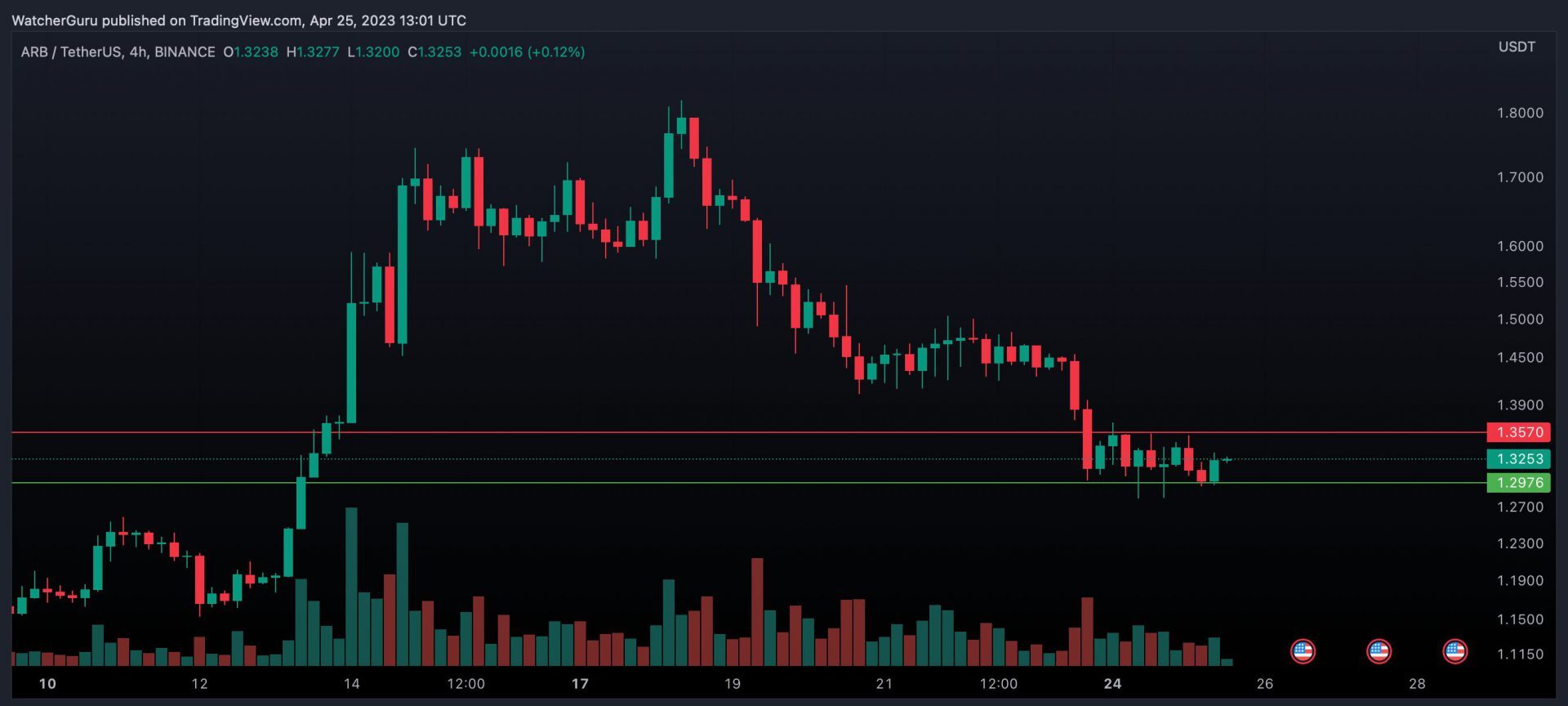Click the 1.1150 price axis value
Viewport: 1568px width, 706px height.
[x=1520, y=655]
